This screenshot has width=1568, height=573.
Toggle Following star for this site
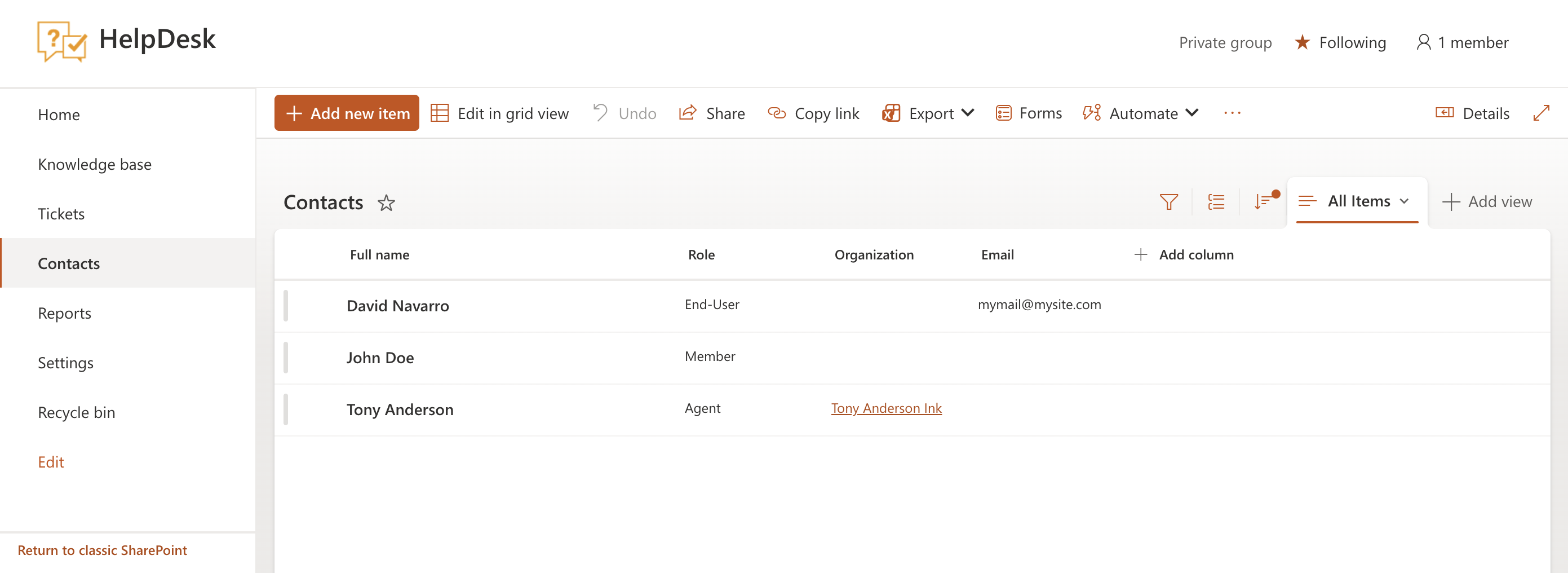point(1302,43)
